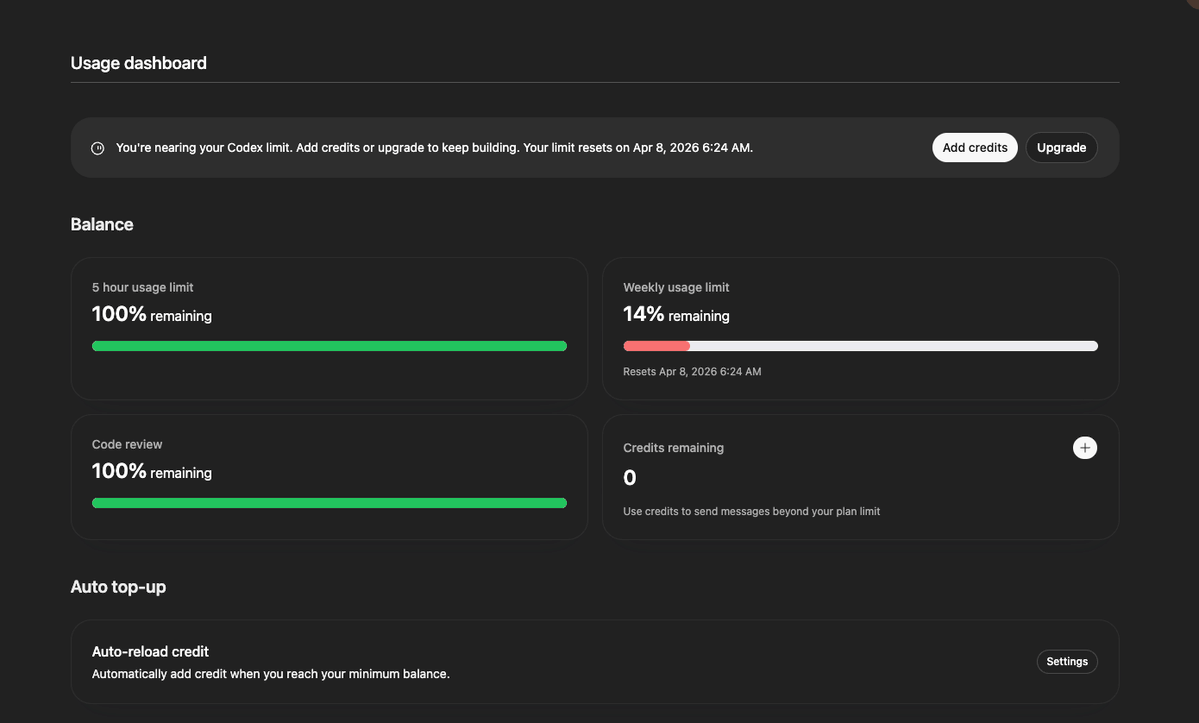
Task: Click 'Automatically add credit' description text
Action: (x=271, y=674)
